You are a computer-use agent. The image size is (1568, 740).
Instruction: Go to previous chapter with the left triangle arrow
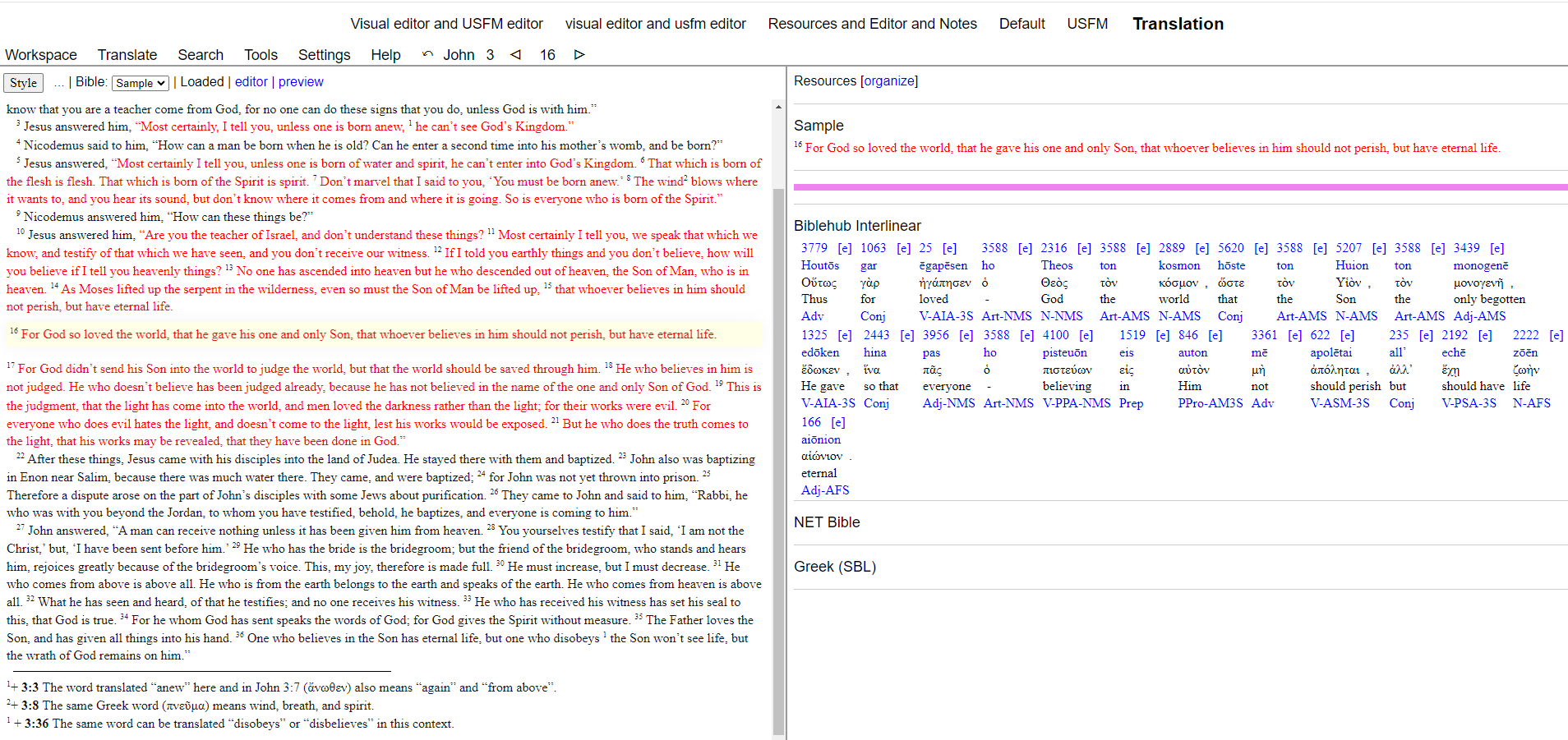tap(515, 54)
